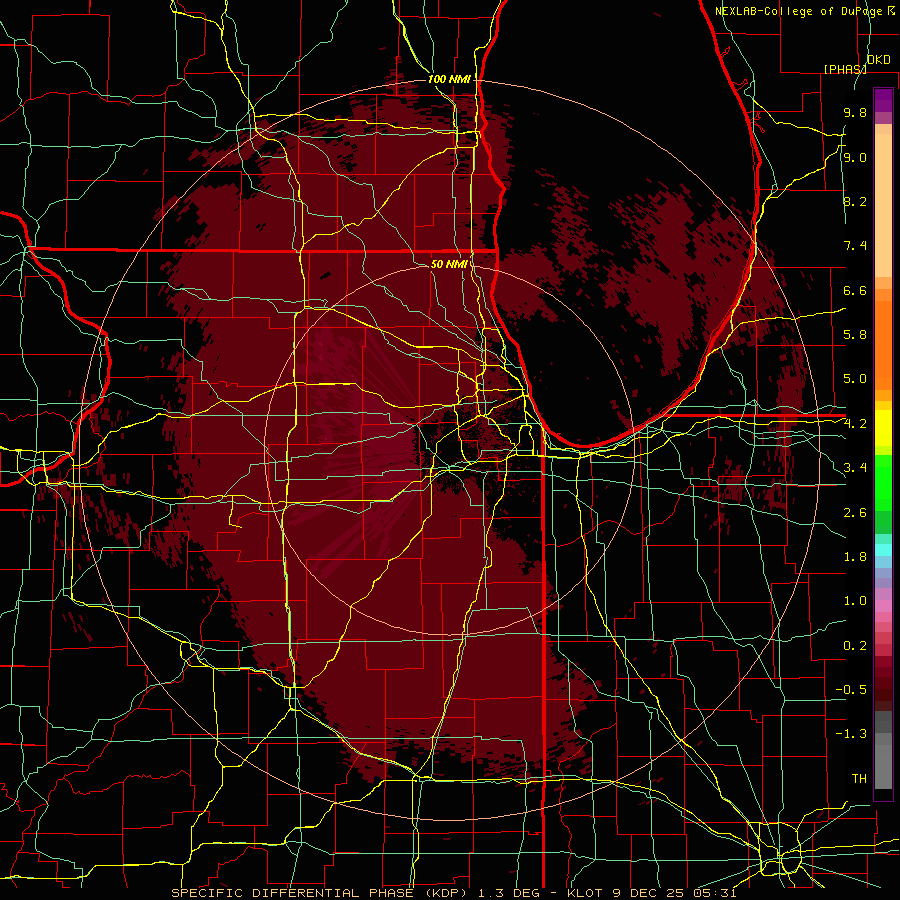
Task: Click the 9 DEC 25 date in the caption
Action: point(650,893)
